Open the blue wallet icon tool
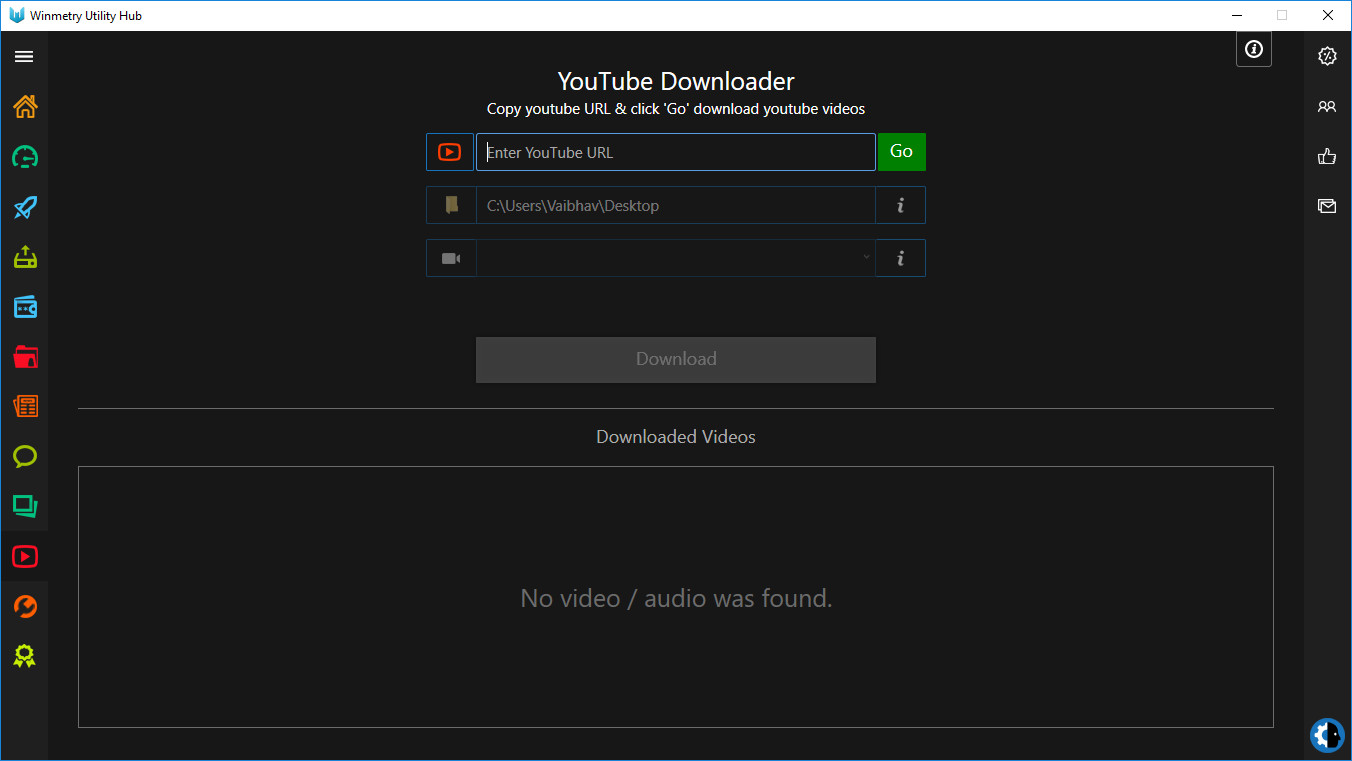Image resolution: width=1352 pixels, height=761 pixels. coord(25,307)
